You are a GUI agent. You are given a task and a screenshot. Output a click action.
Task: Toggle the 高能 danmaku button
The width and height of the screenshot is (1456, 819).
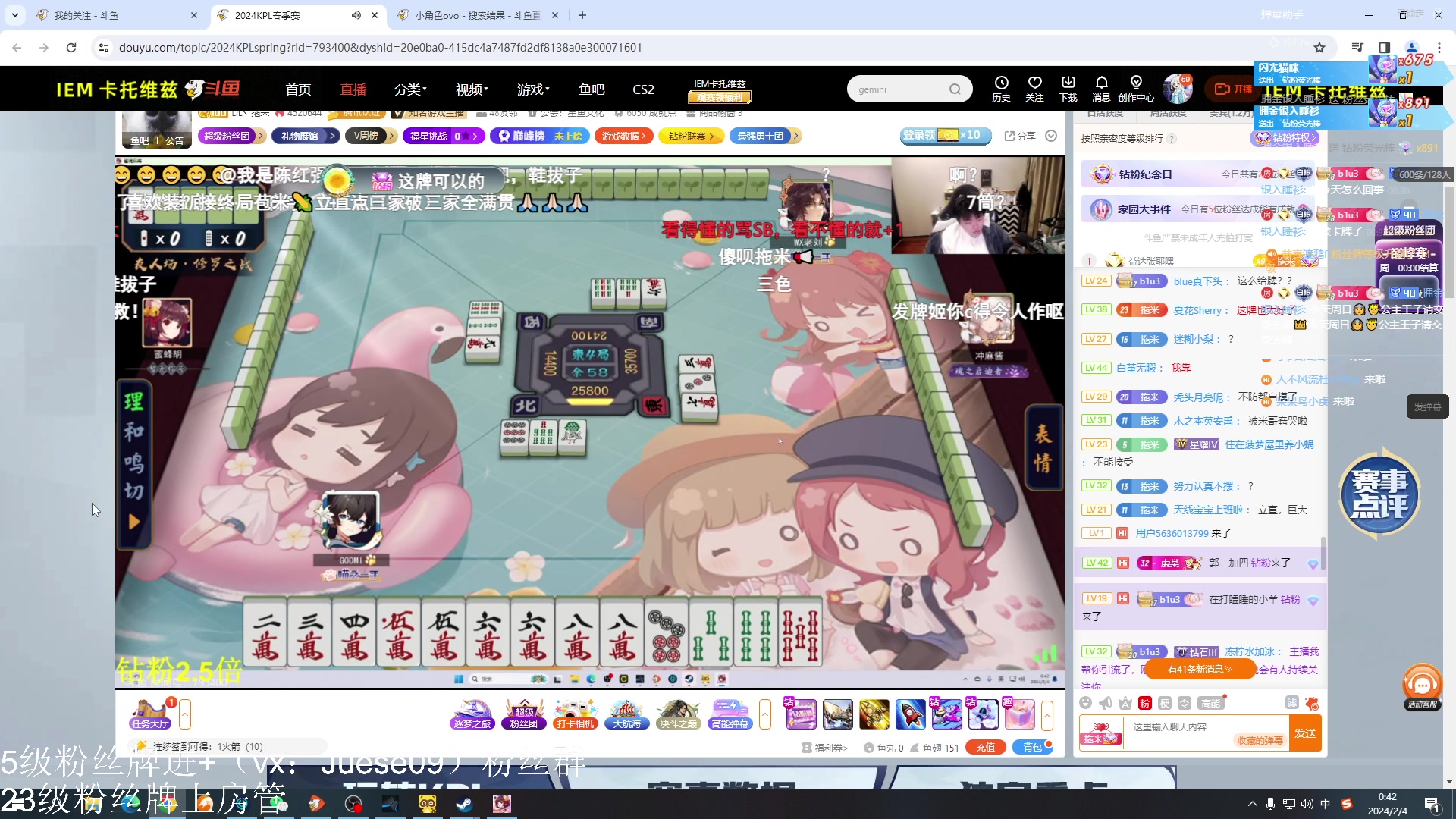(1210, 703)
